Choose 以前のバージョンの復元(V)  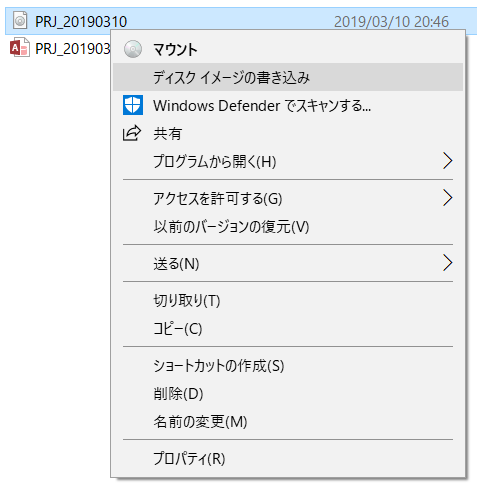tap(288, 227)
